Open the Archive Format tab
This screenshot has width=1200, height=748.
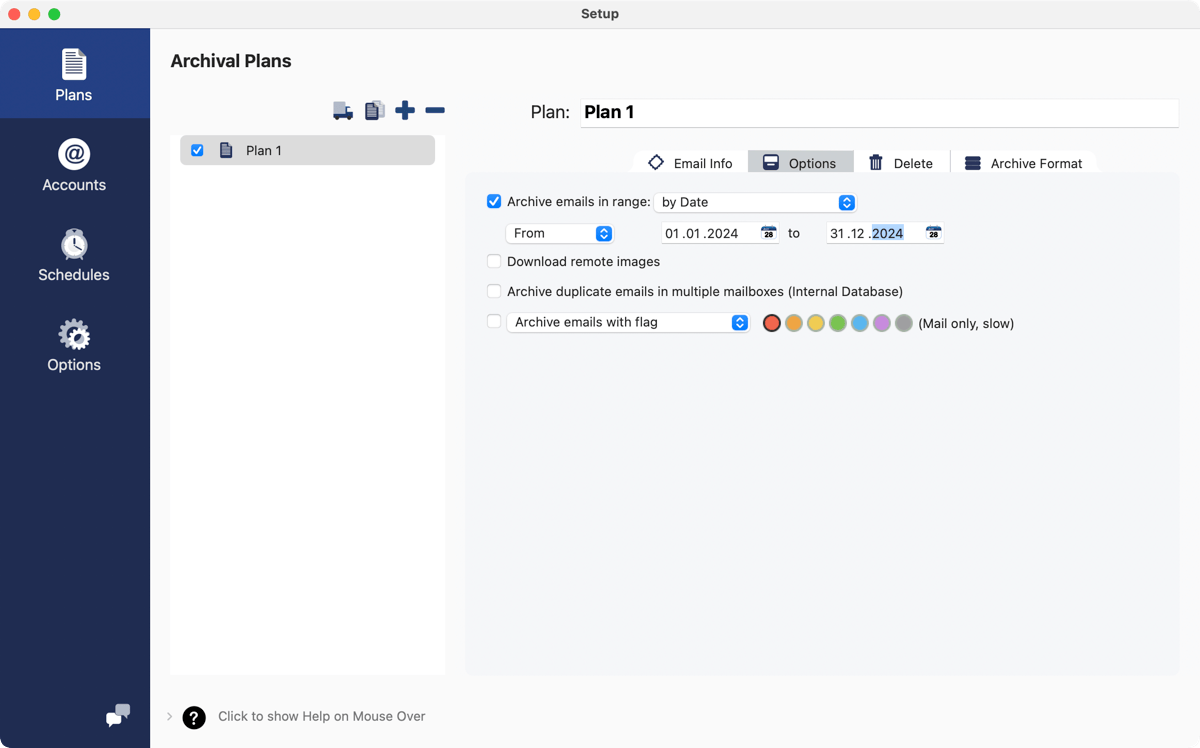[x=1024, y=162]
